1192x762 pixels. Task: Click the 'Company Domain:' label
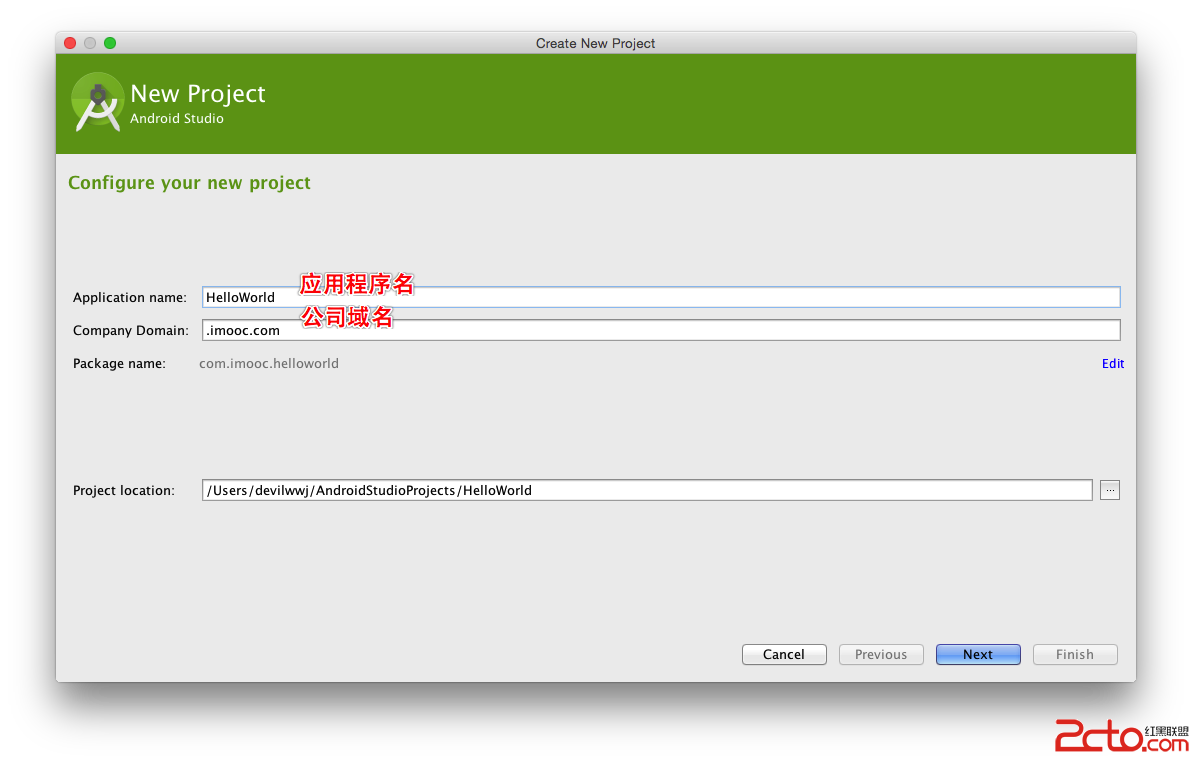(131, 330)
